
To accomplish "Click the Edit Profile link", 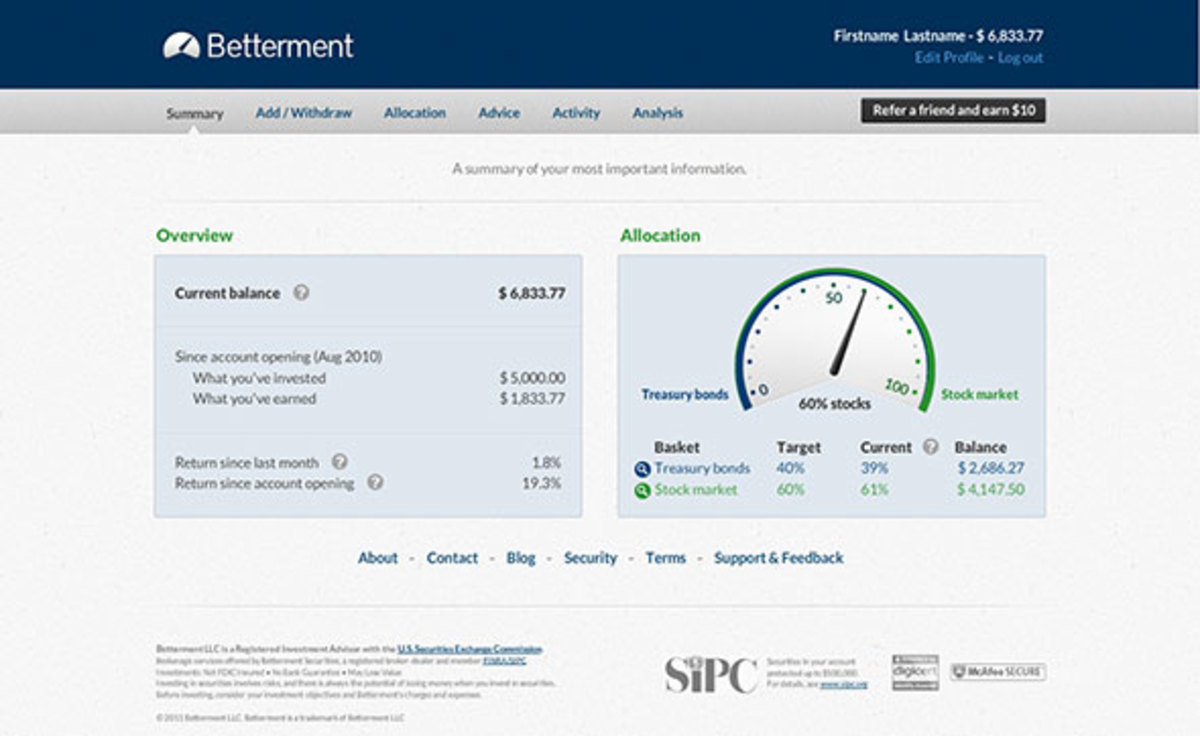I will click(948, 58).
